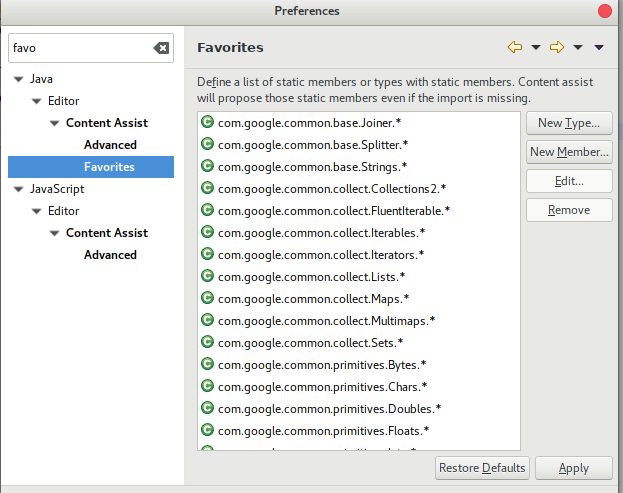Click the Edit... button
Image resolution: width=623 pixels, height=493 pixels.
click(569, 181)
